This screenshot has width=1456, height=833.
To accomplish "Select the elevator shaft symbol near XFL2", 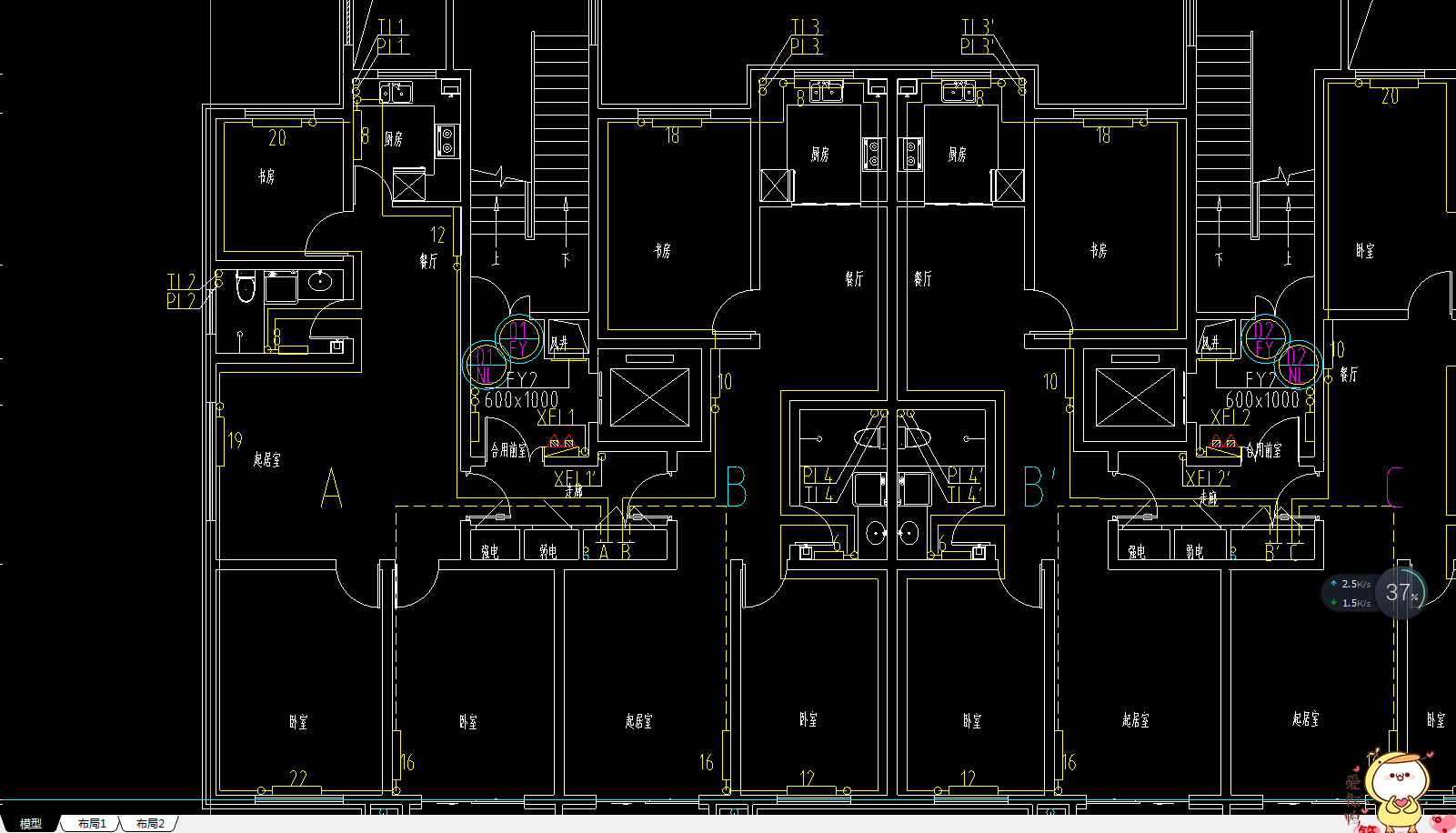I will point(1136,397).
